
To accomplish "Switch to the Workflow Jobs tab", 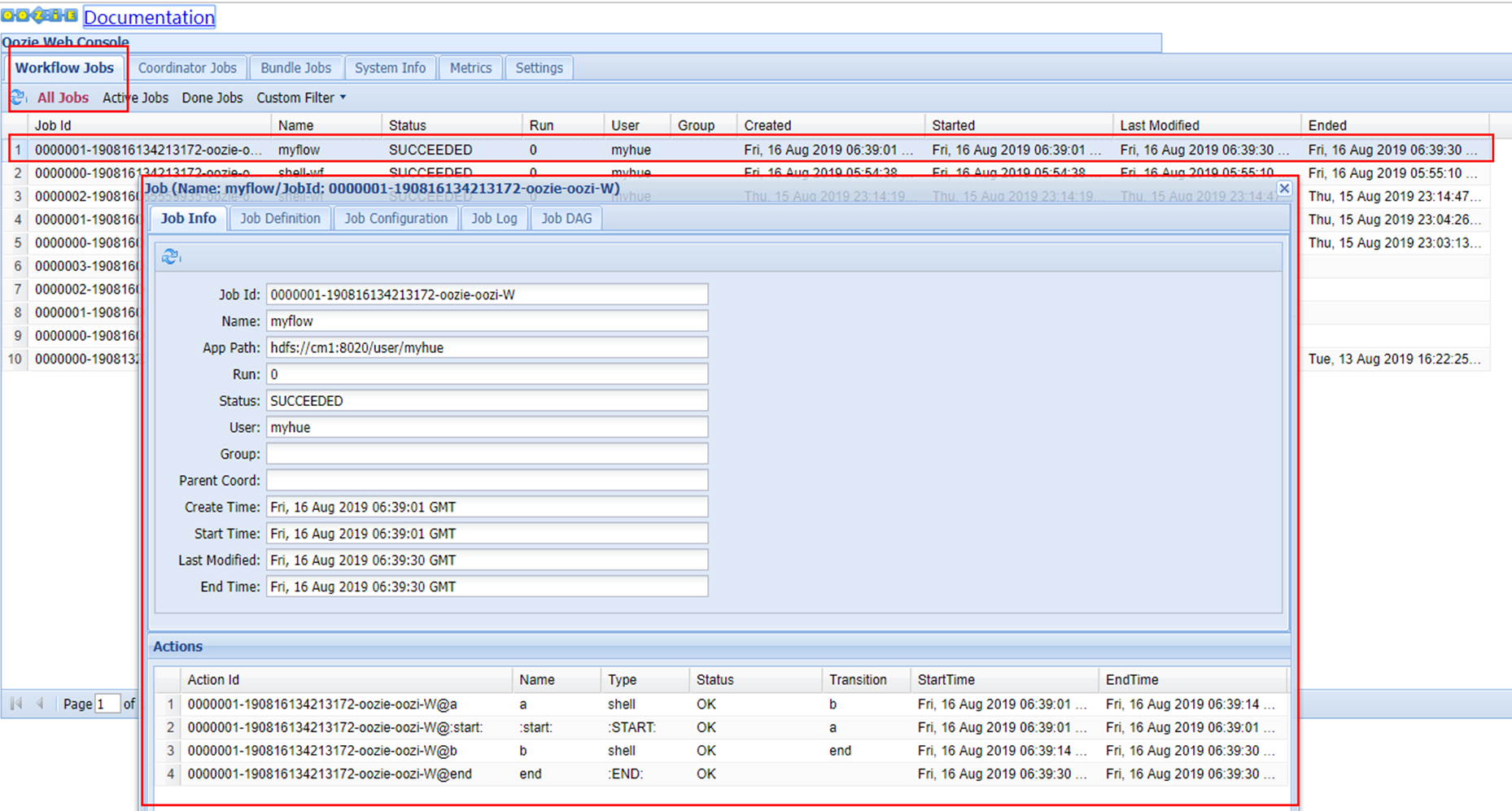I will (x=64, y=68).
